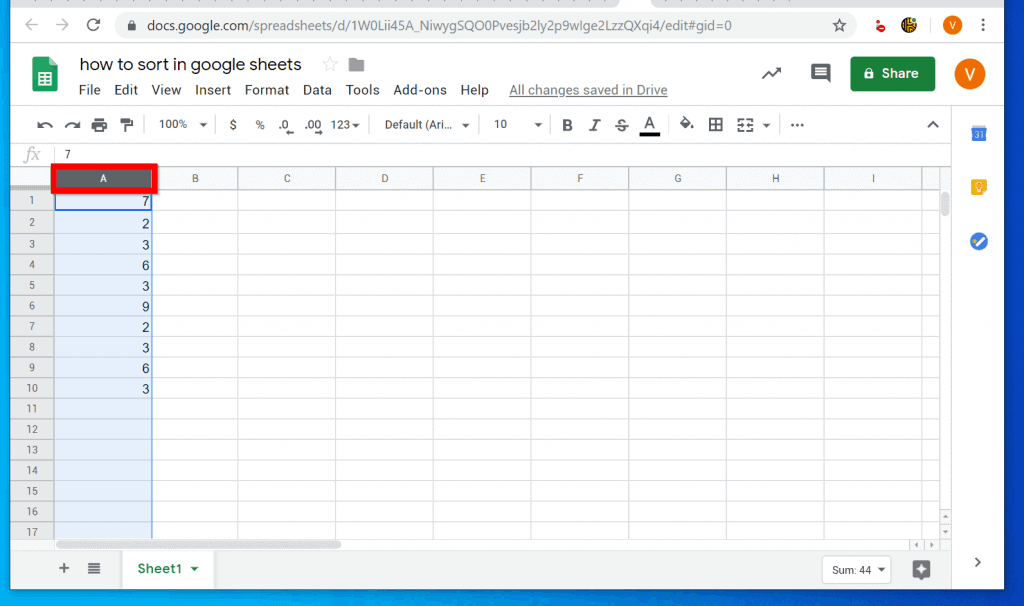Click the move to folder icon
1024x606 pixels.
pyautogui.click(x=357, y=65)
